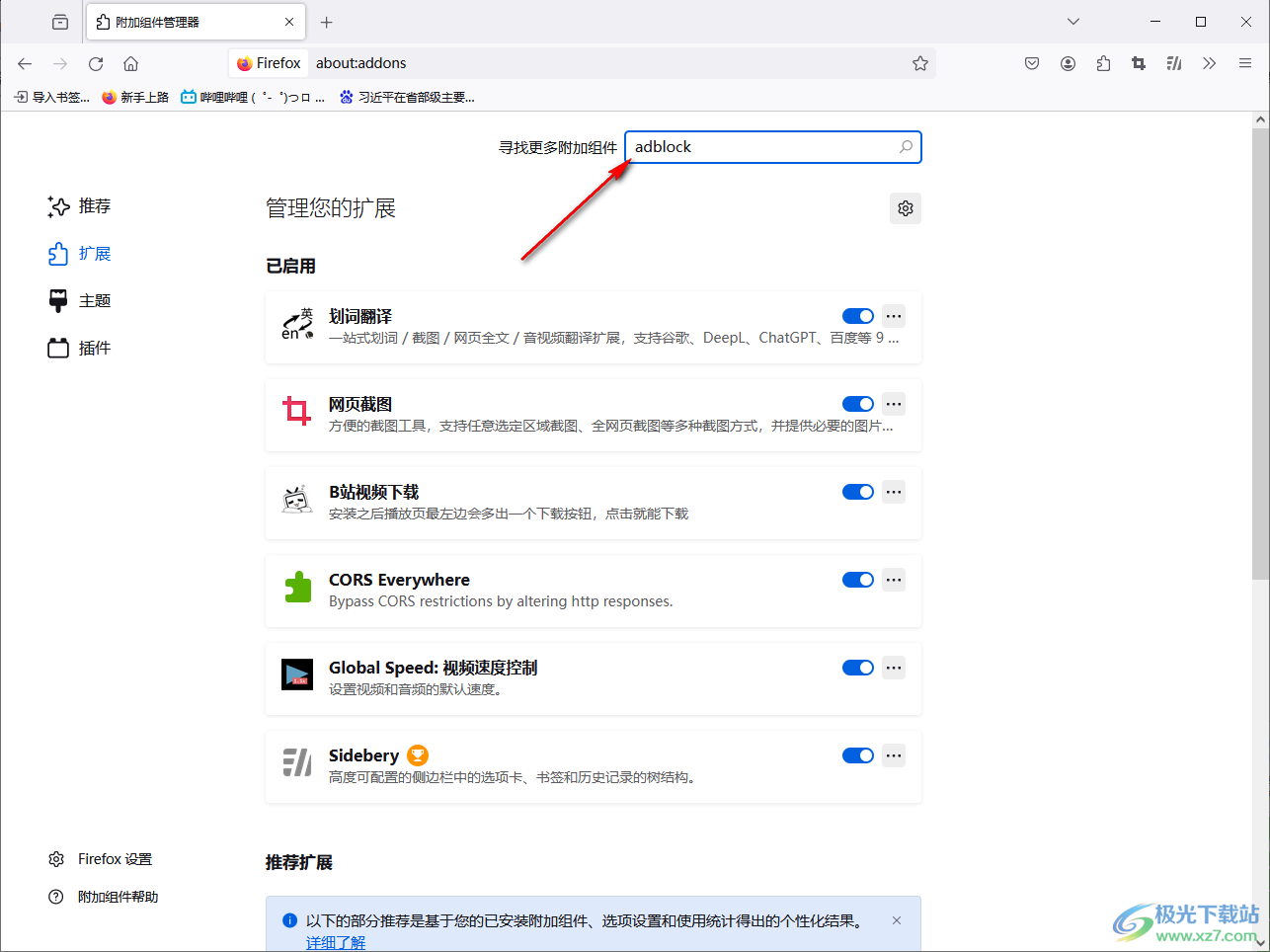Click the green CORS Everywhere puzzle icon
Image resolution: width=1270 pixels, height=952 pixels.
(x=297, y=587)
